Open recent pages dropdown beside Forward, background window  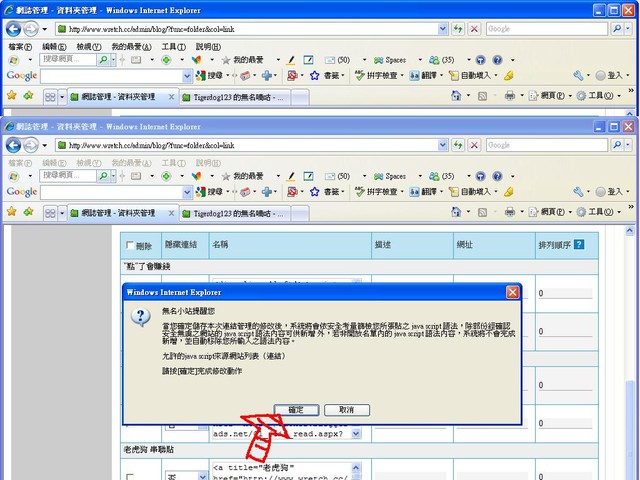point(44,29)
